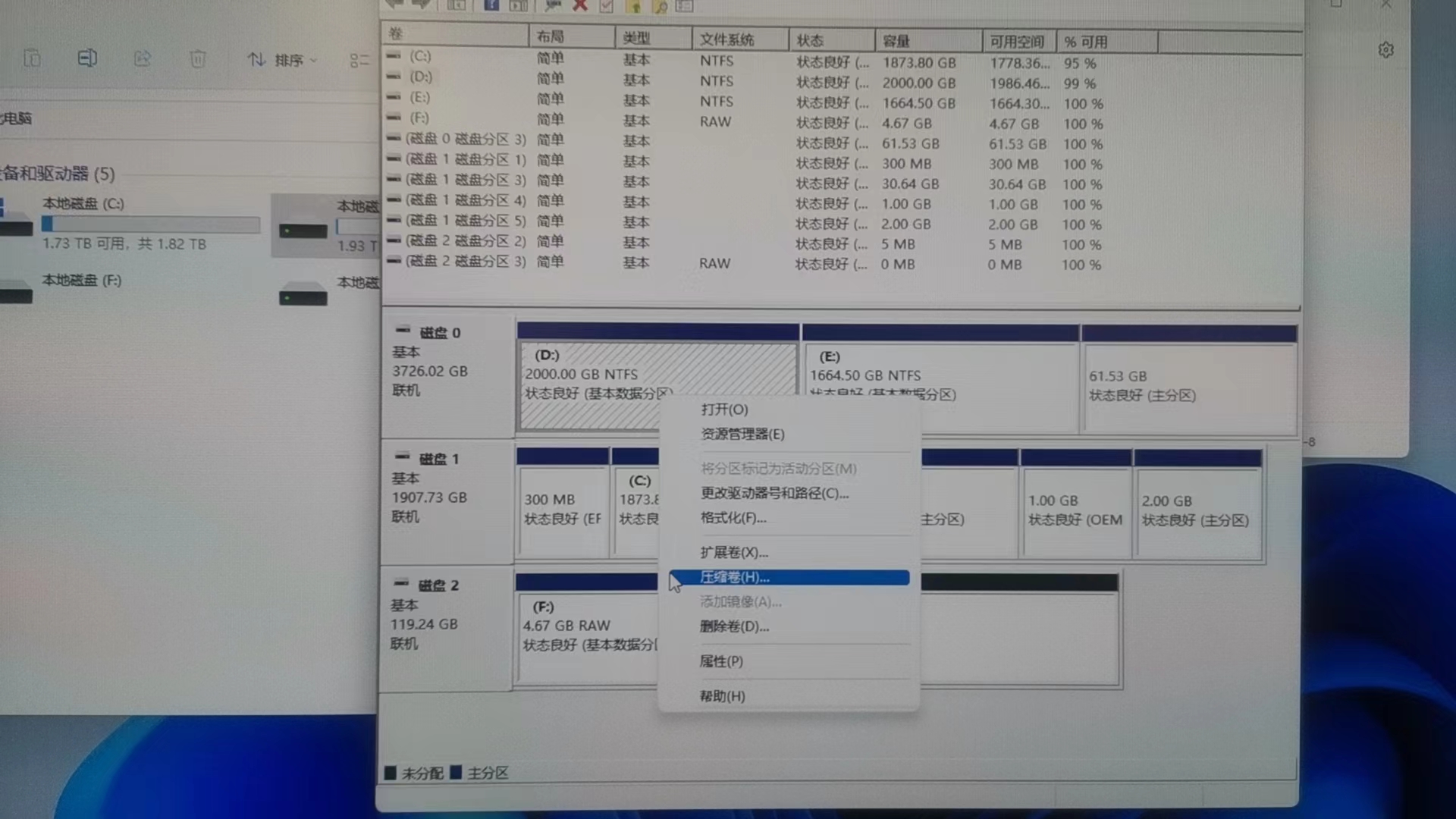Click the blue help icon in toolbar
Screen dimensions: 1456x819
coord(491,5)
